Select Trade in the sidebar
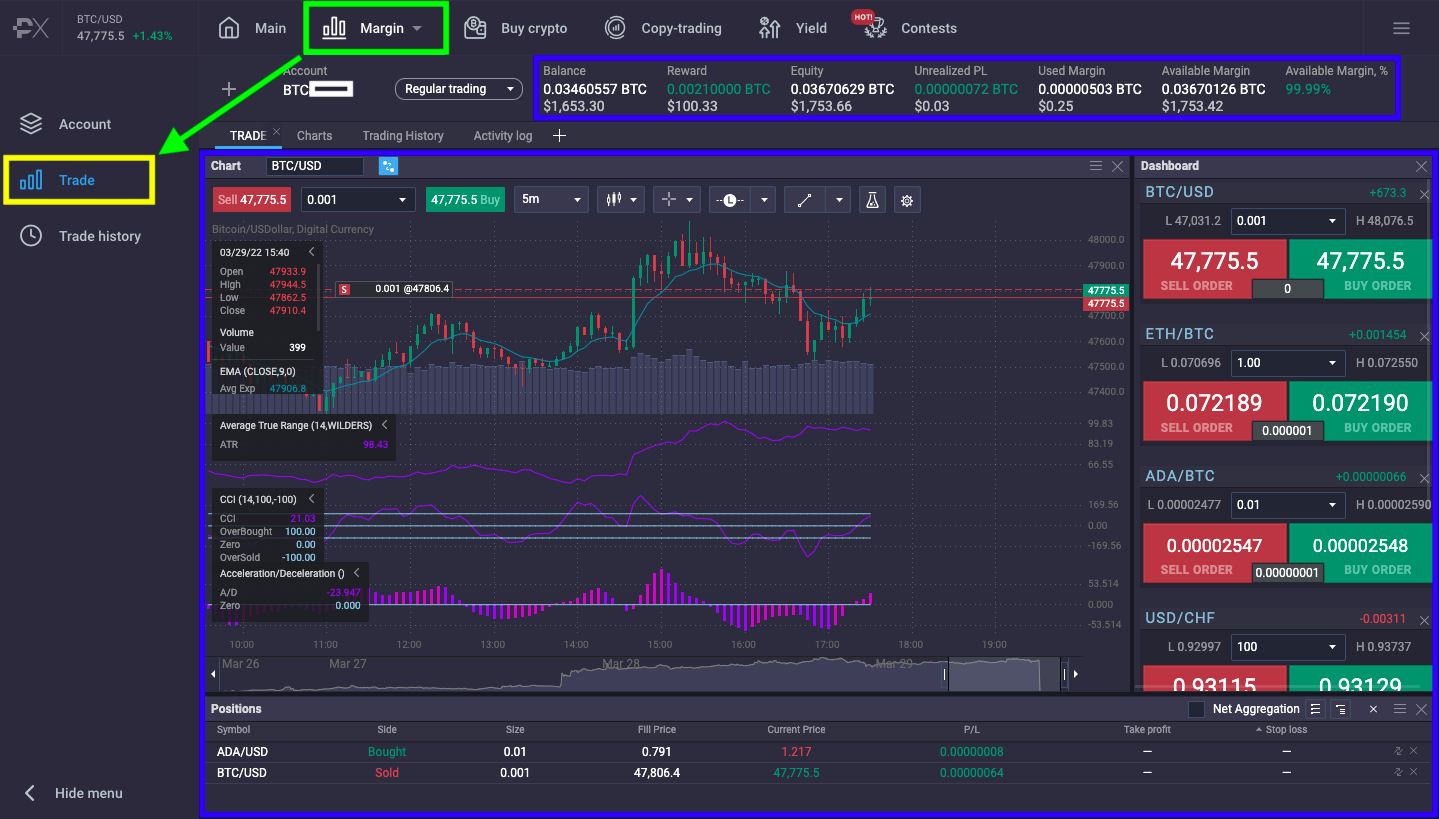Screen dimensions: 1439x819 pos(59,180)
